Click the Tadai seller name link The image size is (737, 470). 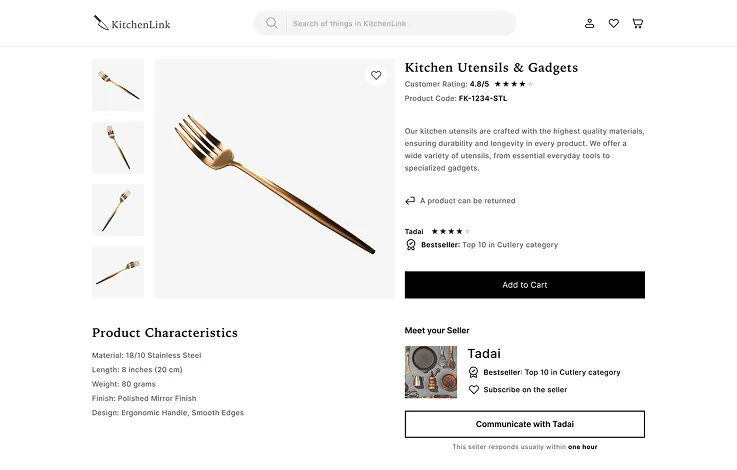484,354
